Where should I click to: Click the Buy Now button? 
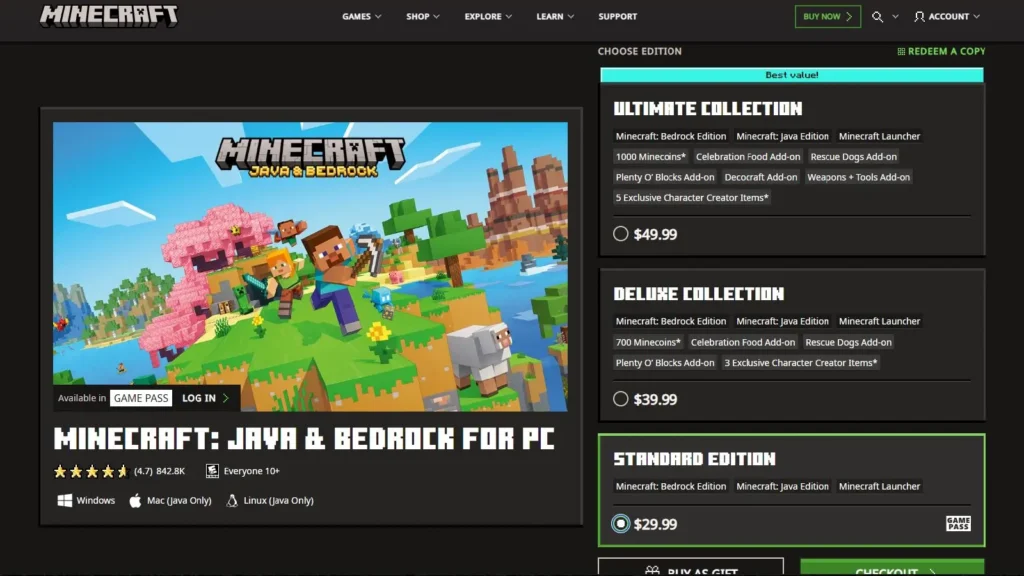point(827,16)
